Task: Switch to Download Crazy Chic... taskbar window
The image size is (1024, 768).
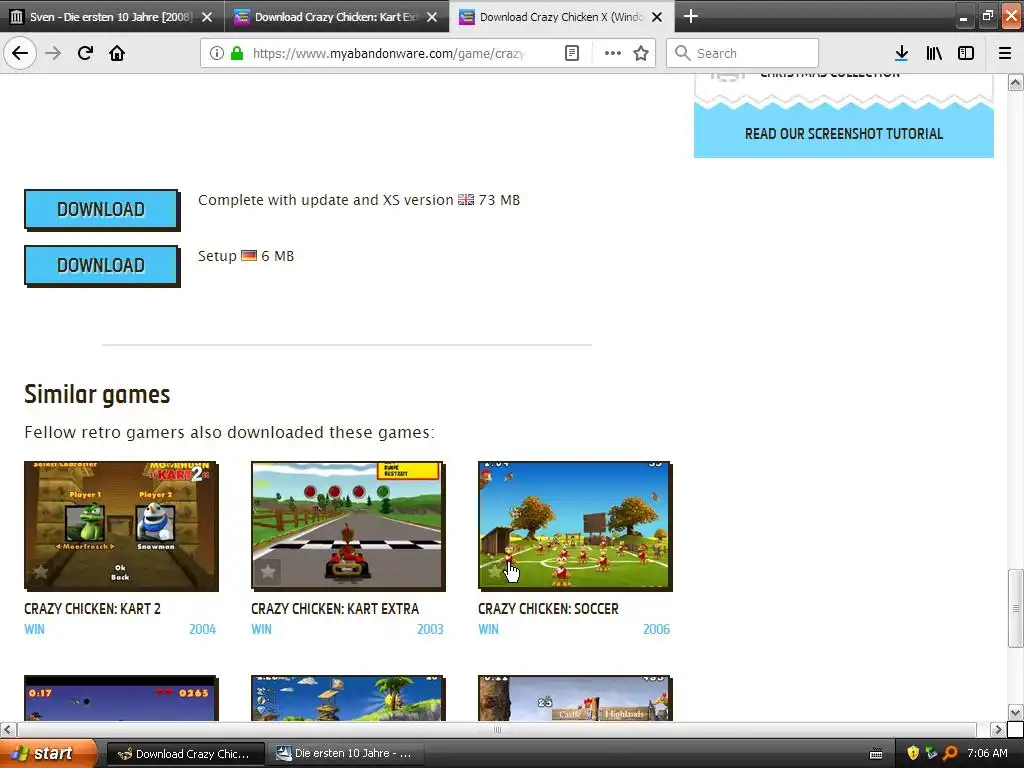Action: pos(185,754)
